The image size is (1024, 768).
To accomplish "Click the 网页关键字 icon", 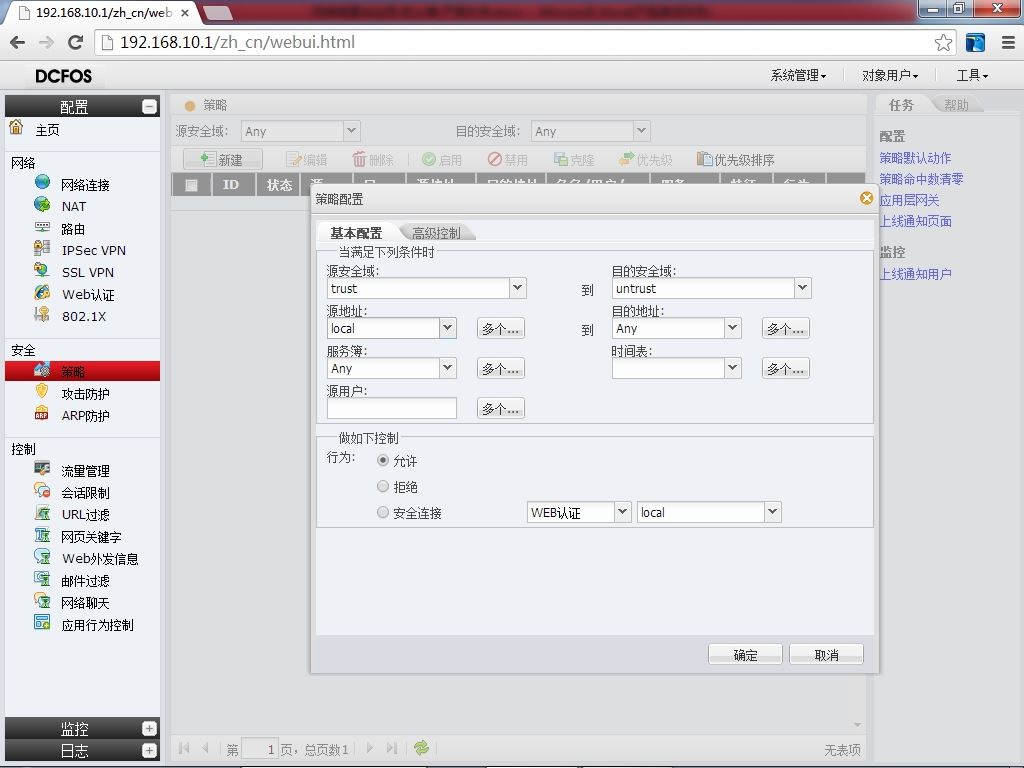I will (42, 535).
